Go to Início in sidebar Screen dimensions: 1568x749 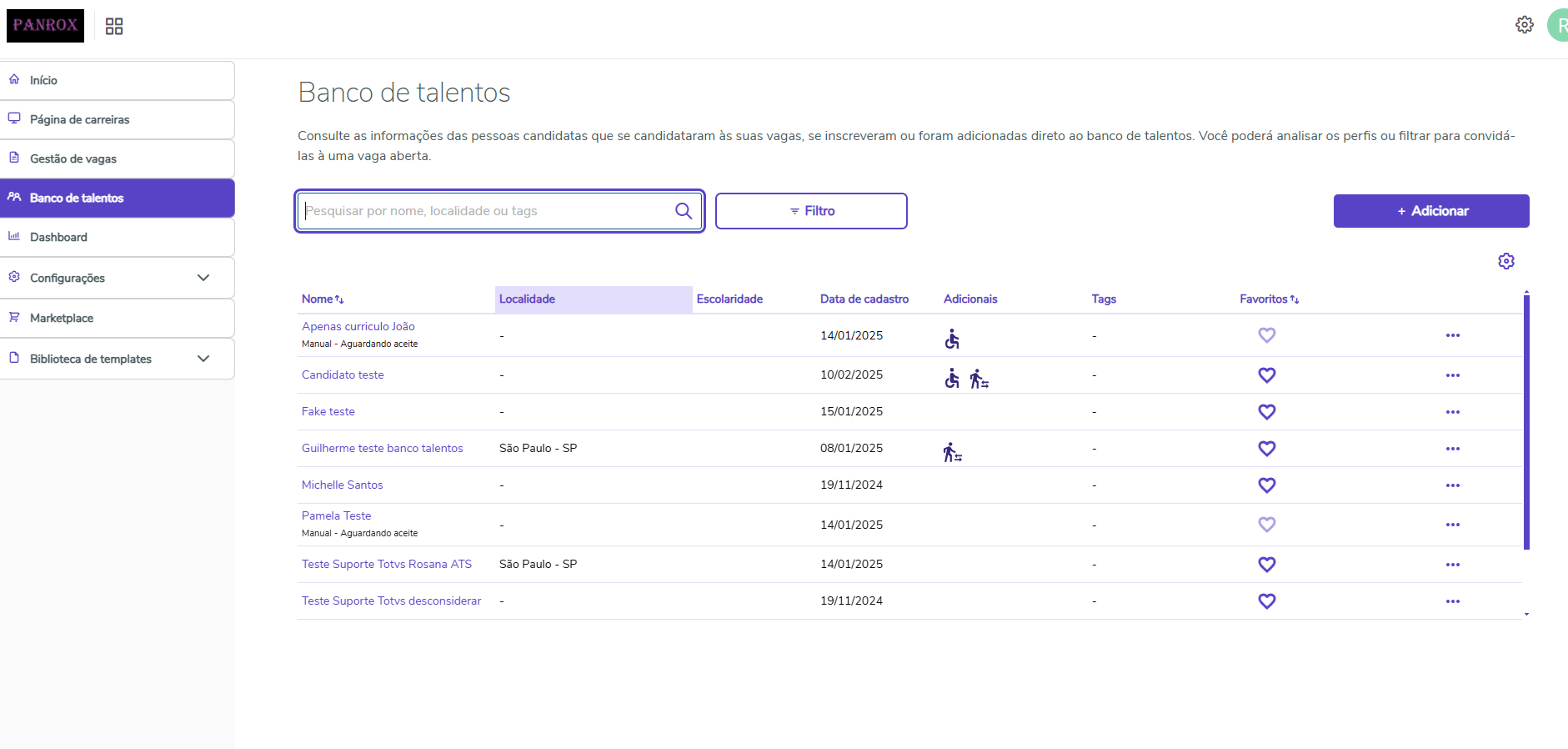(117, 80)
